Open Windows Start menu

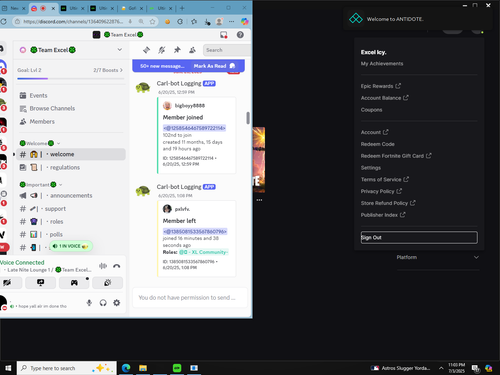(8, 368)
